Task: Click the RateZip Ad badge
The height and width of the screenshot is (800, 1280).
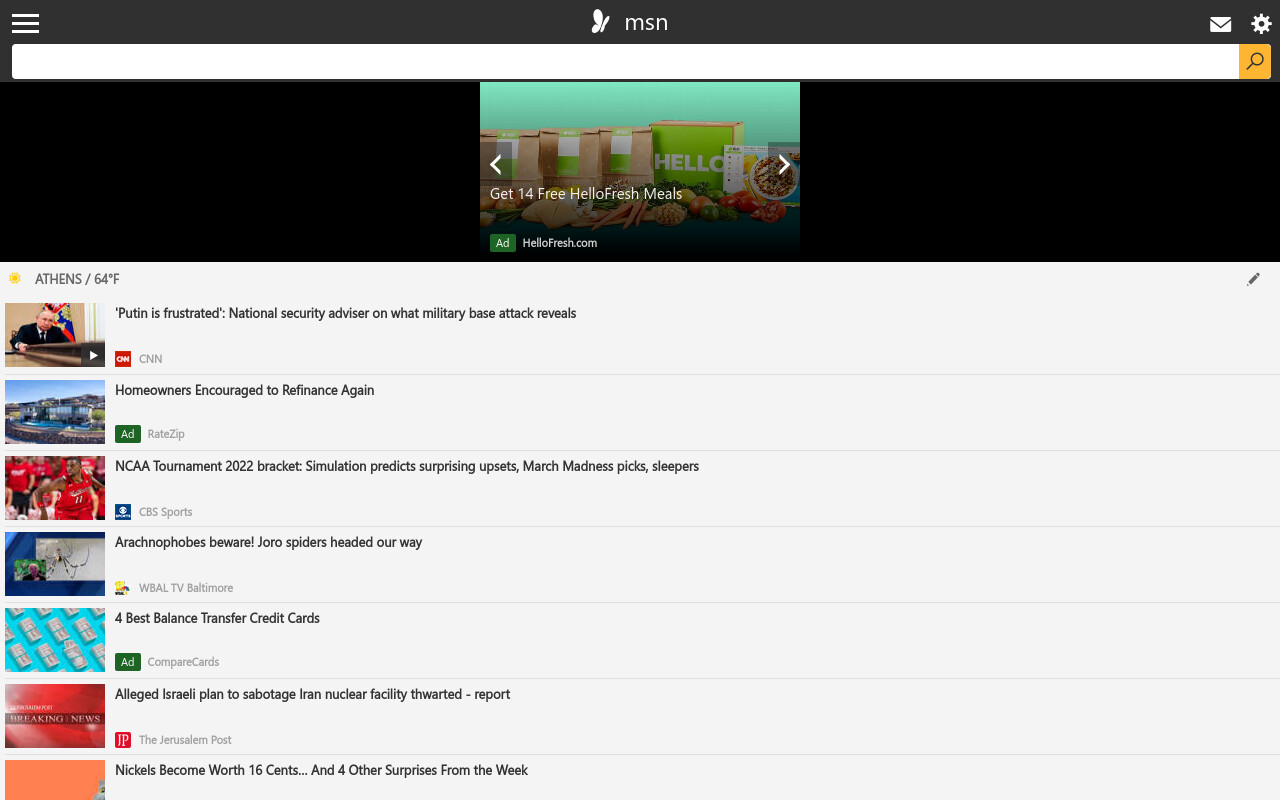Action: (x=128, y=434)
